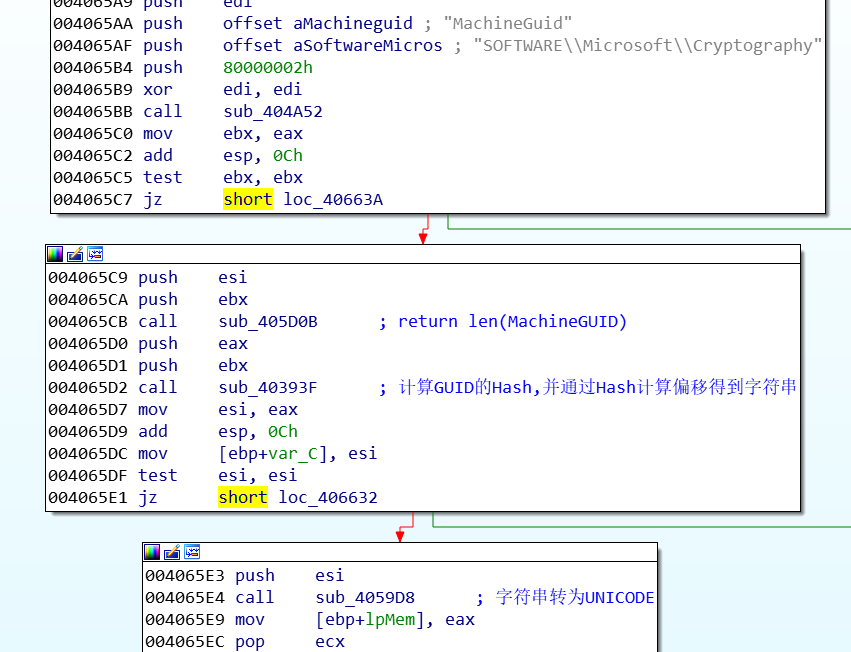Click address 004065C9
Screen dimensions: 851x652
[88, 278]
